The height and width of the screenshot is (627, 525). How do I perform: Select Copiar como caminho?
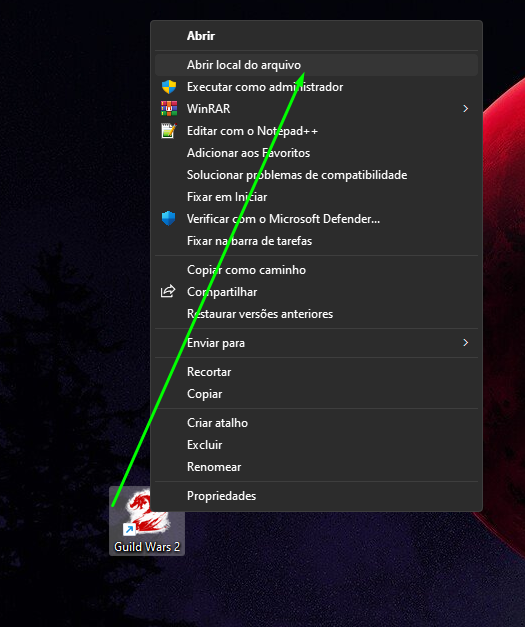point(316,270)
